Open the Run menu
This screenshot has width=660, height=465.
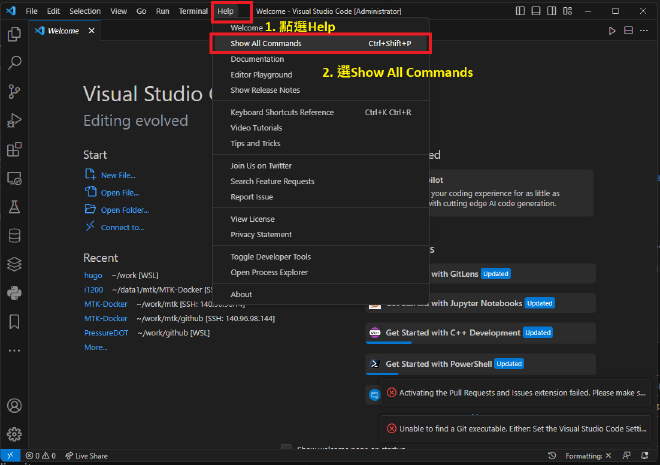point(162,11)
